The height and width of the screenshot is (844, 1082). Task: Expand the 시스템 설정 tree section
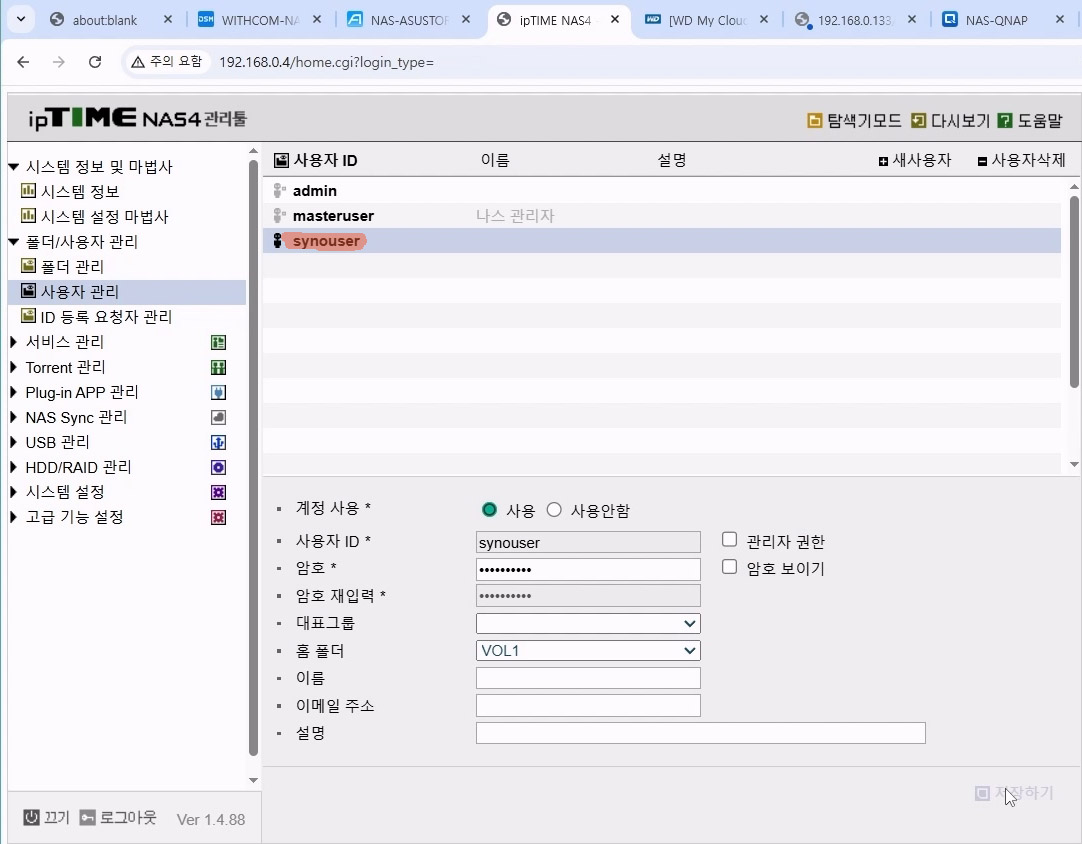coord(14,492)
